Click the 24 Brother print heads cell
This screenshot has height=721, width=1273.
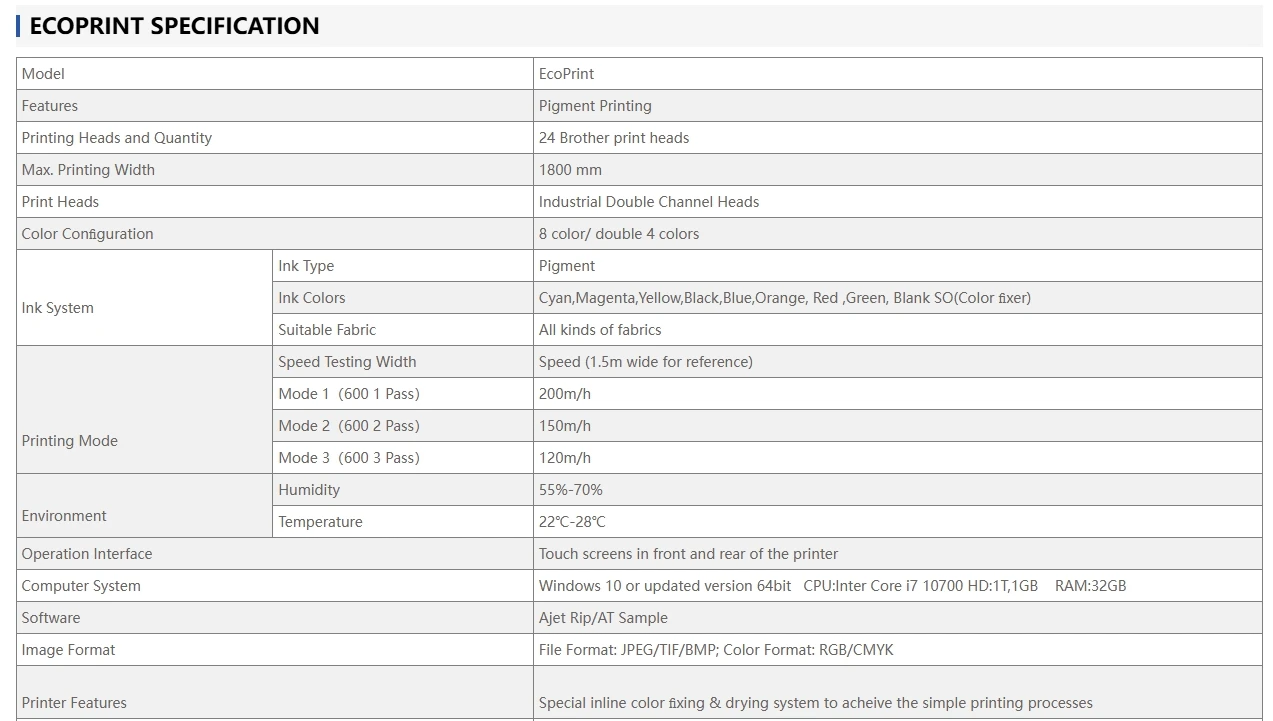click(898, 138)
